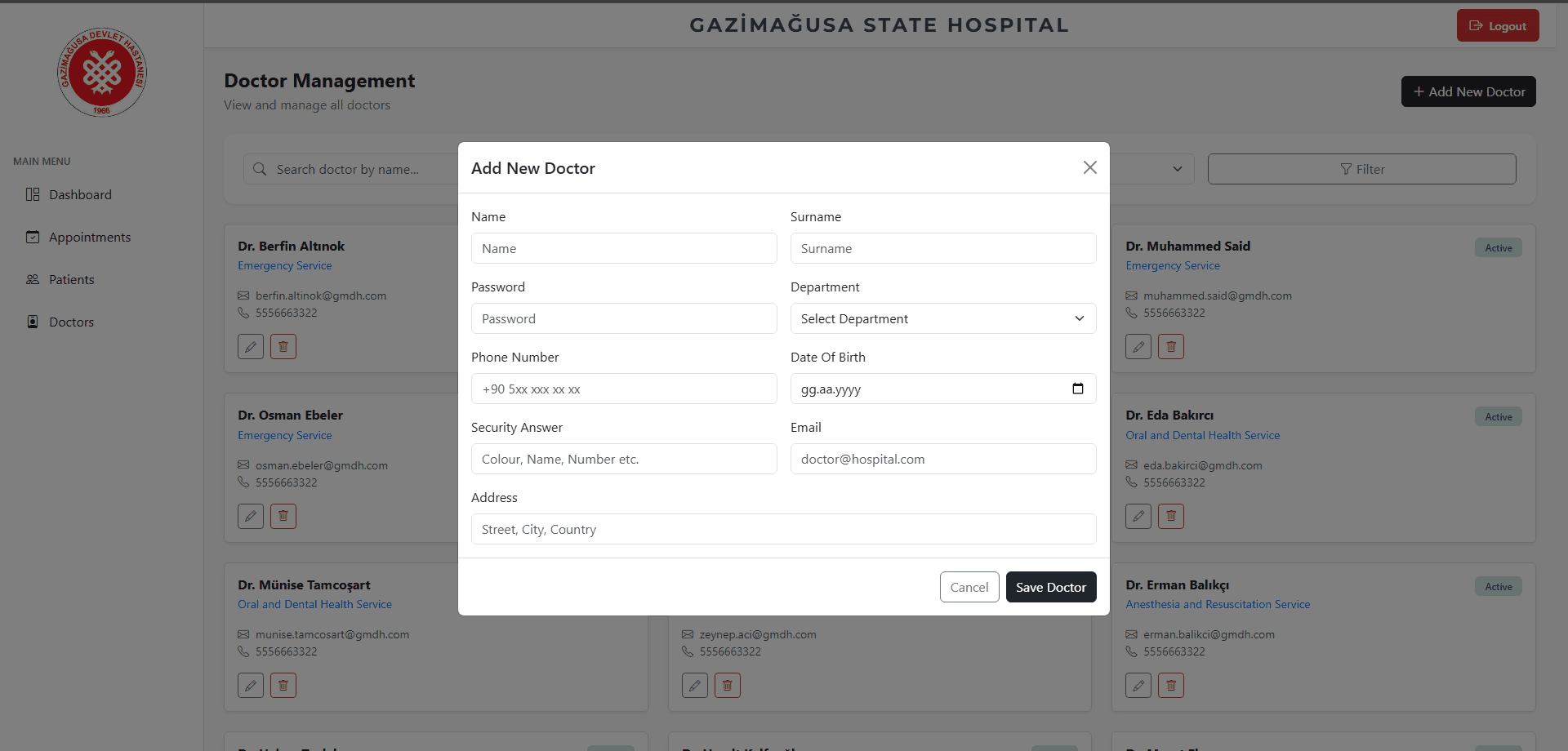
Task: Delete Dr. Osman Ebeler's record
Action: click(283, 516)
